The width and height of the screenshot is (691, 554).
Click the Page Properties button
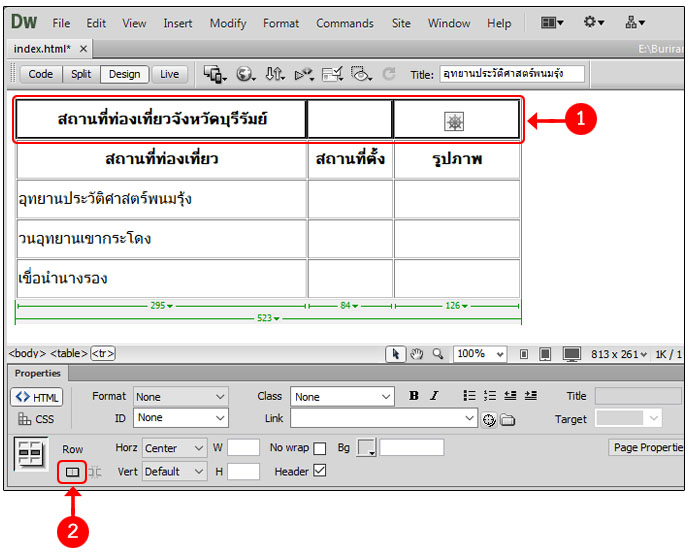tap(648, 447)
